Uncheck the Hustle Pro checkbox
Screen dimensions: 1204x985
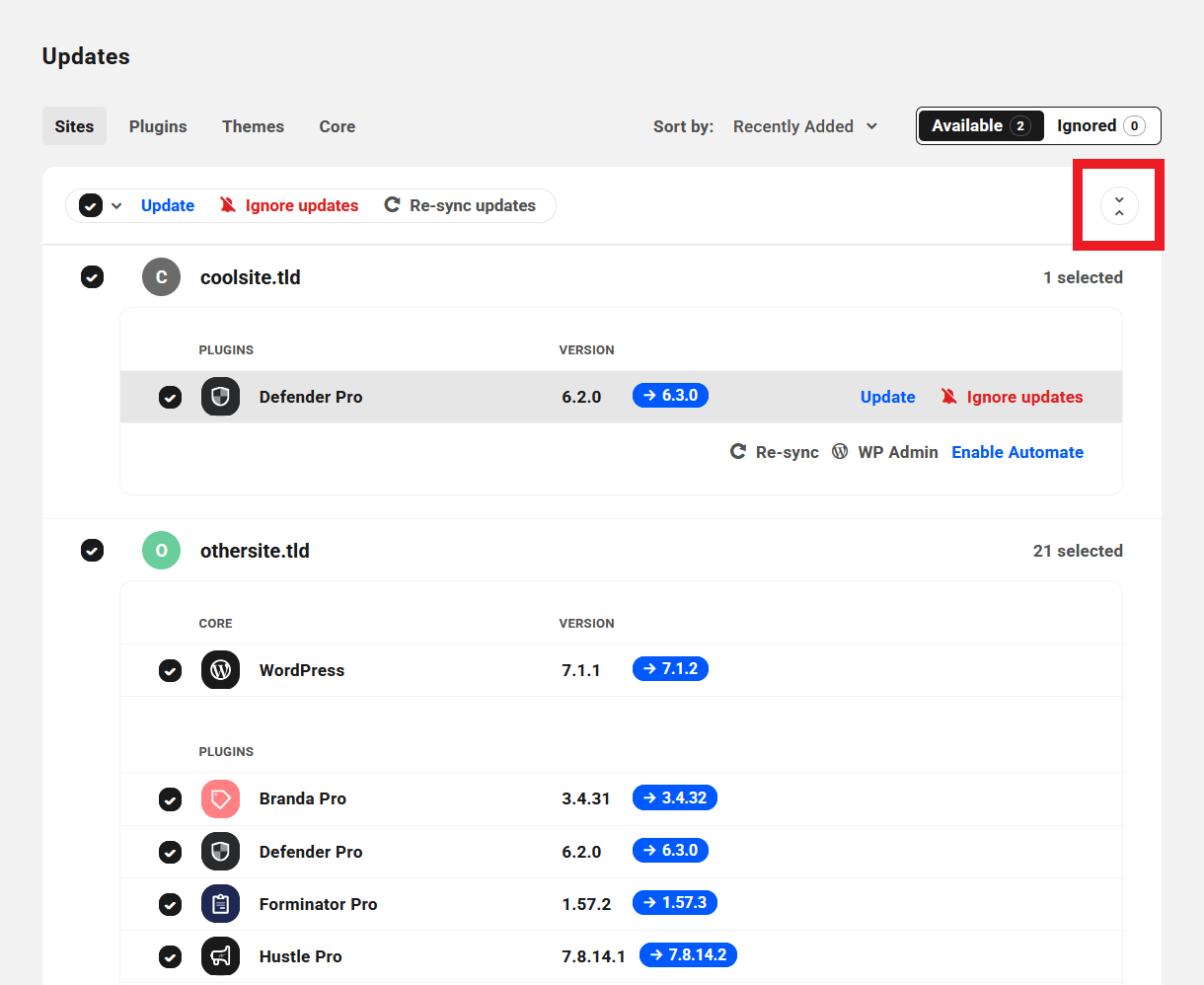[x=171, y=956]
